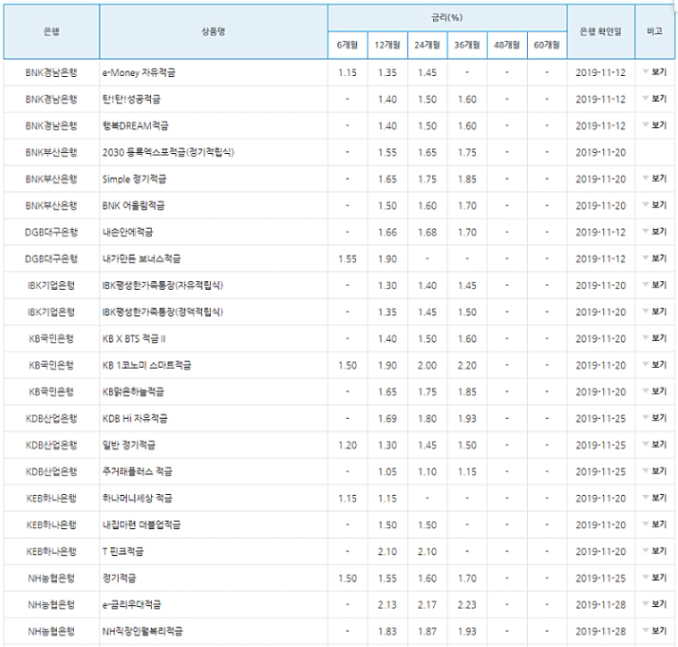Select product name 2030 등록엑스포적금(정기적립식)
678x647 pixels.
(168, 152)
